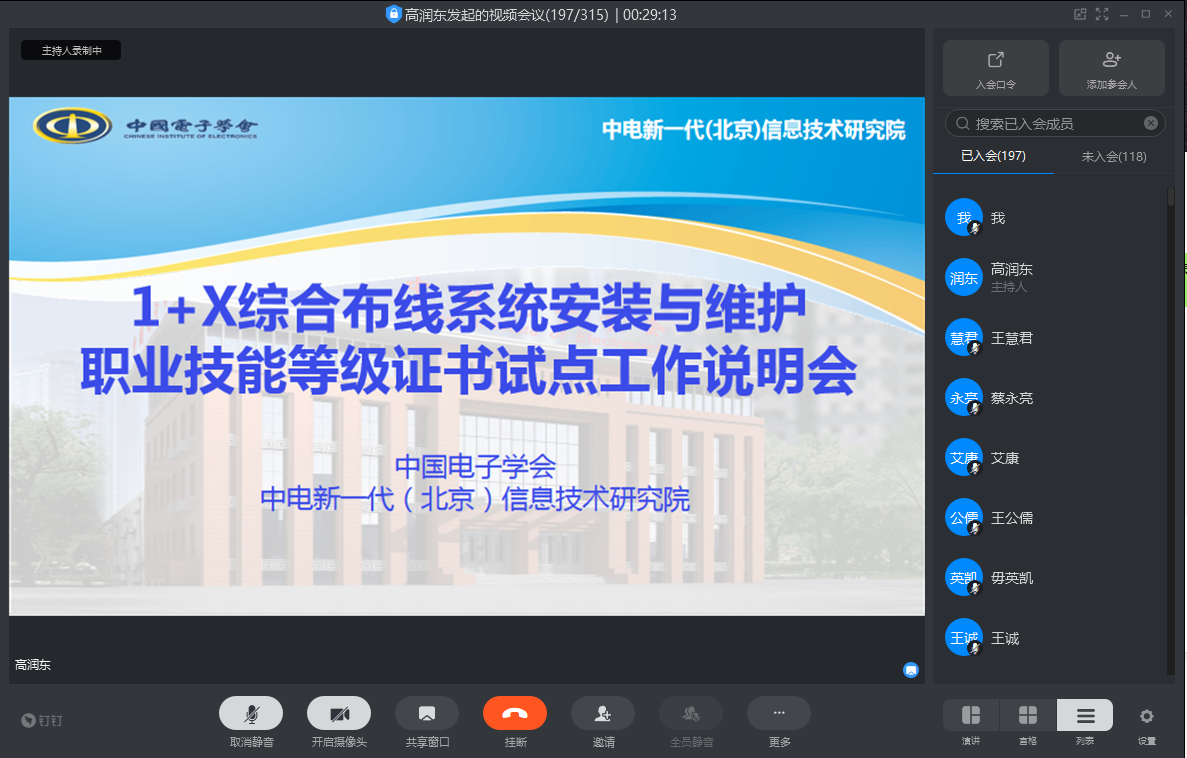This screenshot has width=1187, height=758.
Task: Clear the member search field with the X icon
Action: point(1151,123)
